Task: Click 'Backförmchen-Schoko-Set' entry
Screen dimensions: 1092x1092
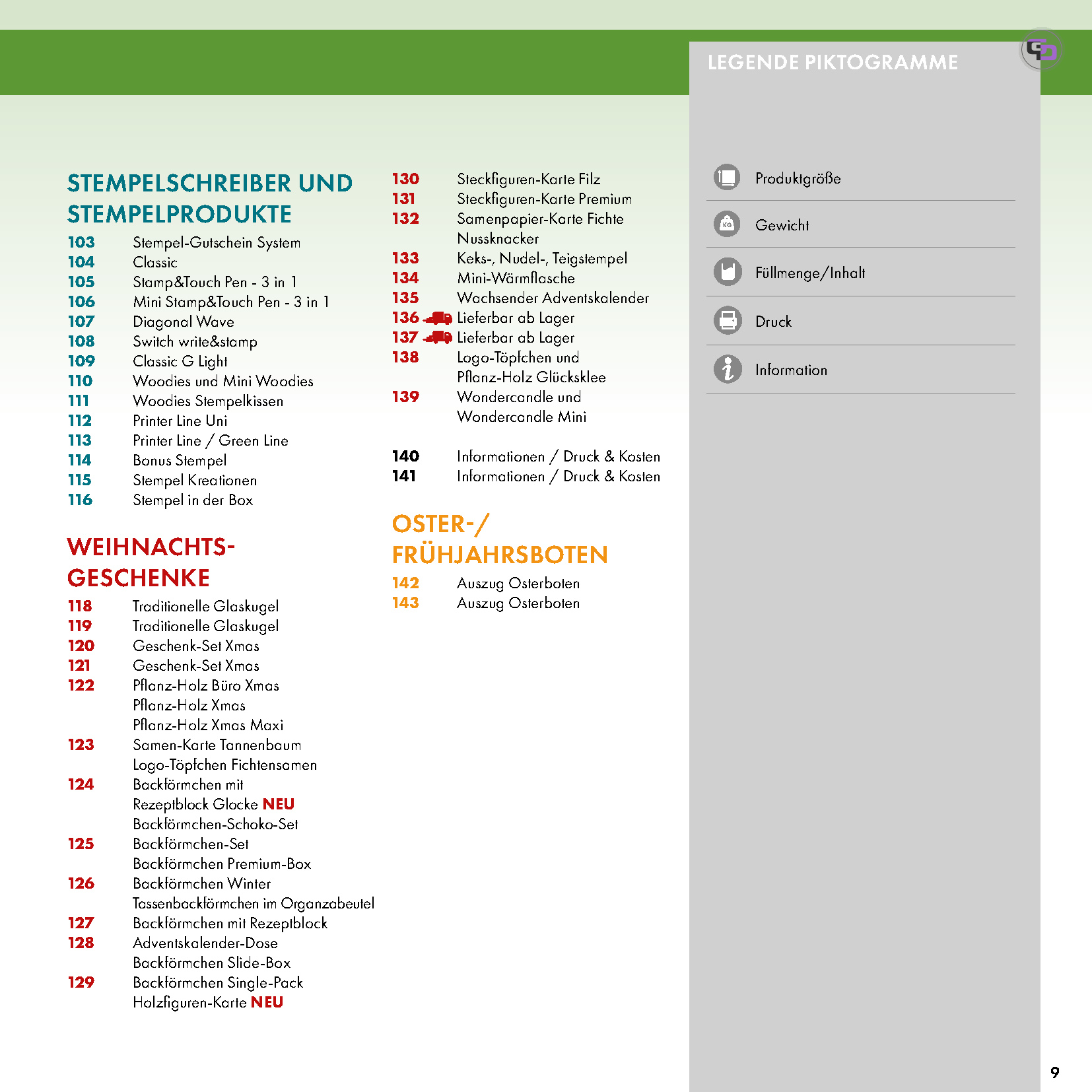Action: [x=216, y=825]
